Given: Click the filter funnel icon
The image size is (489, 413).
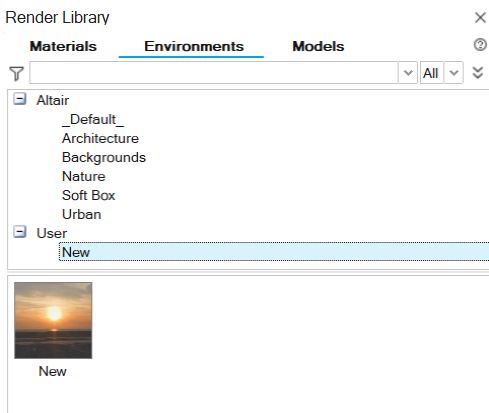Looking at the screenshot, I should [x=16, y=73].
